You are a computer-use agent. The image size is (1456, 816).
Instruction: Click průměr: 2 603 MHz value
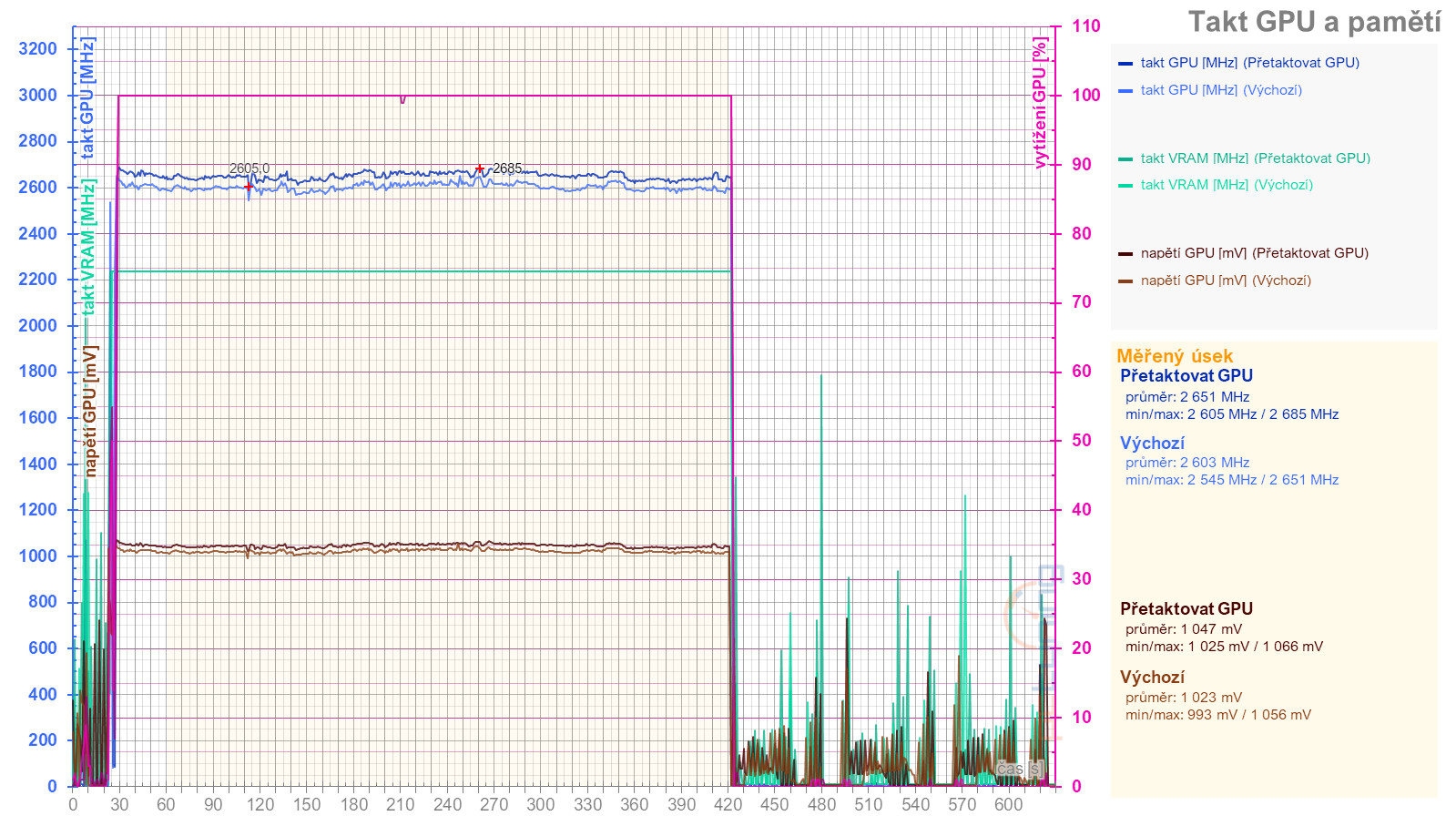1187,463
